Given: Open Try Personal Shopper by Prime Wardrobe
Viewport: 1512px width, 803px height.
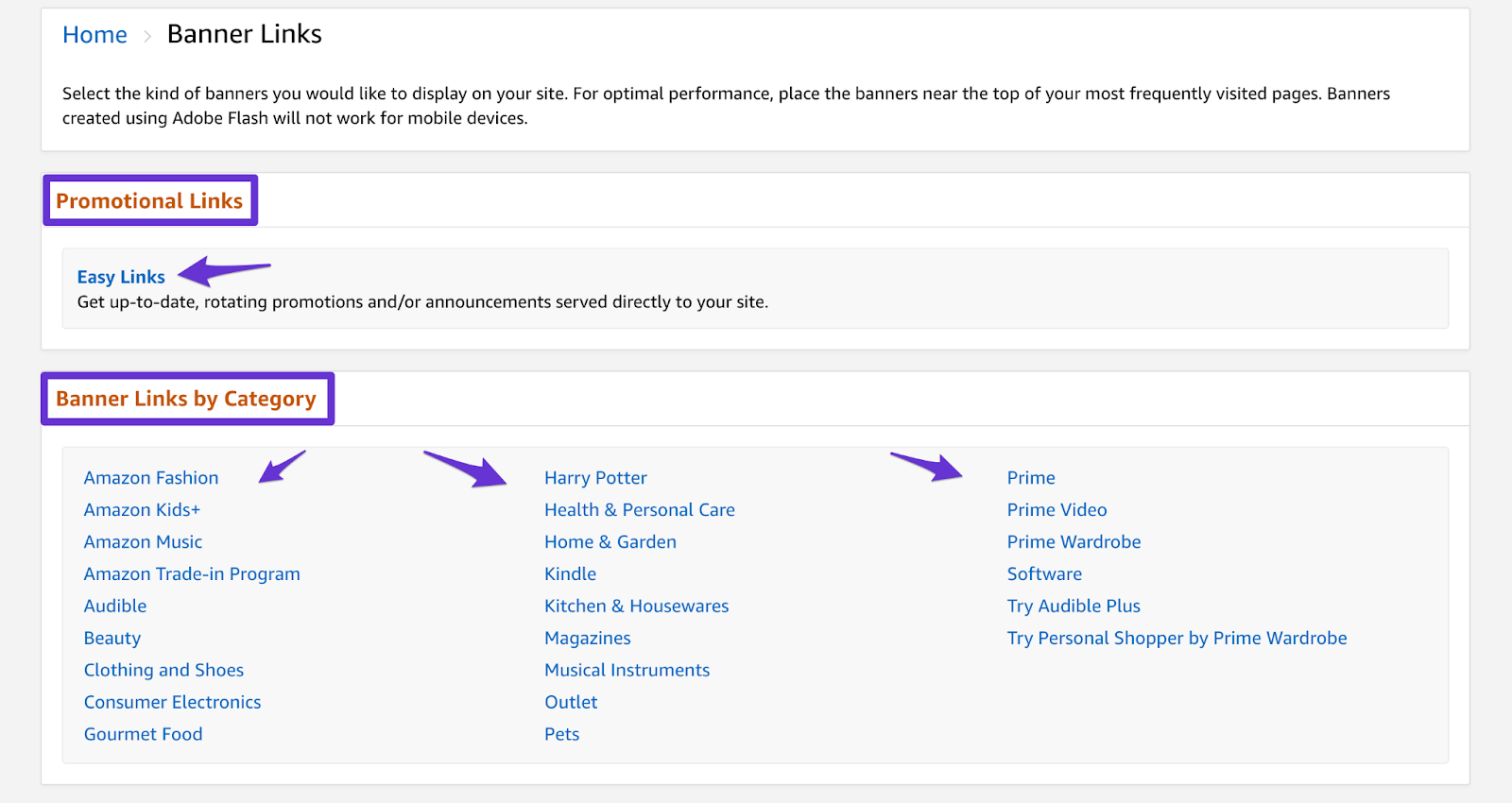Looking at the screenshot, I should pyautogui.click(x=1177, y=639).
